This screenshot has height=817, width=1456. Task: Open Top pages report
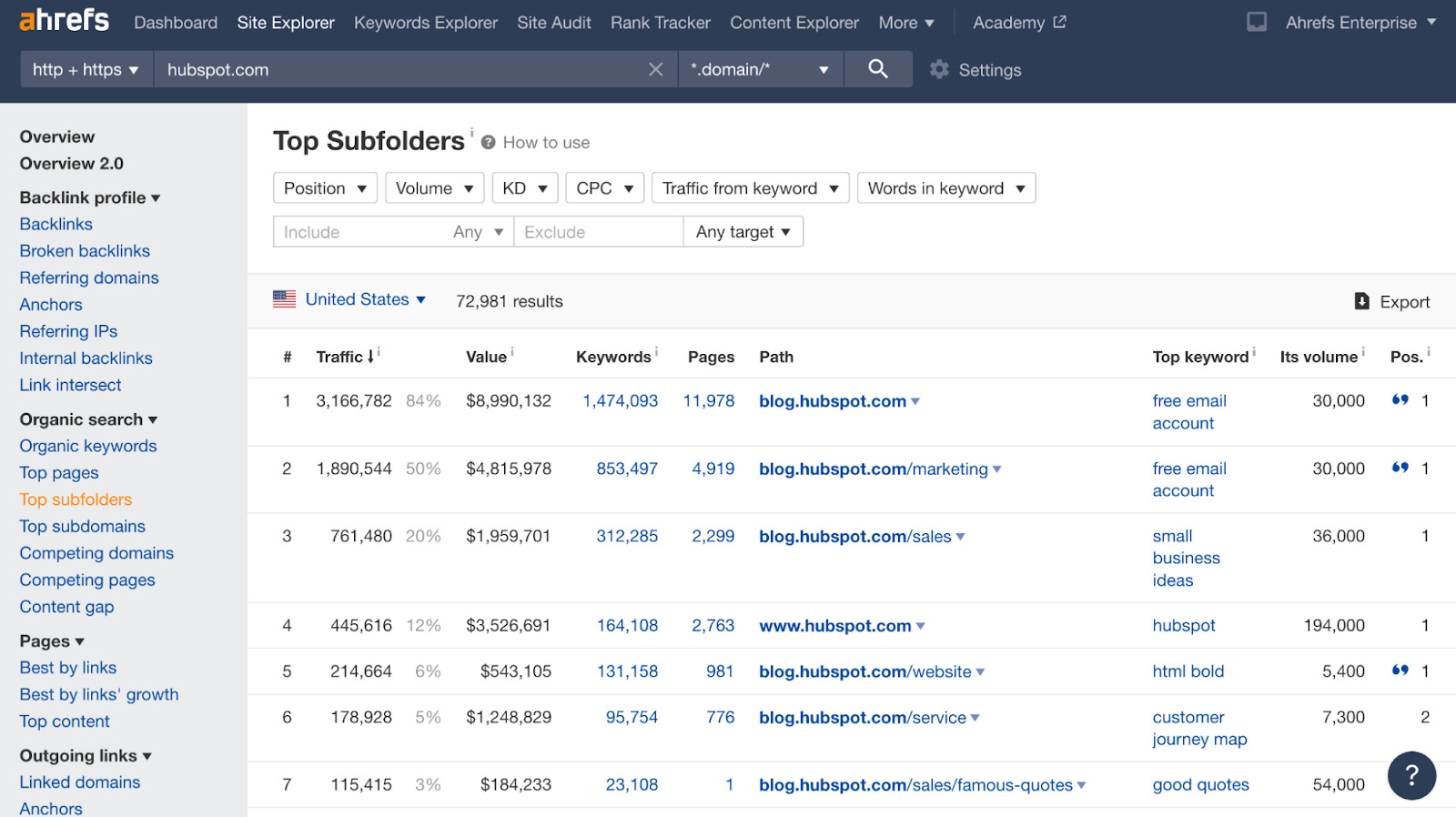[x=59, y=473]
